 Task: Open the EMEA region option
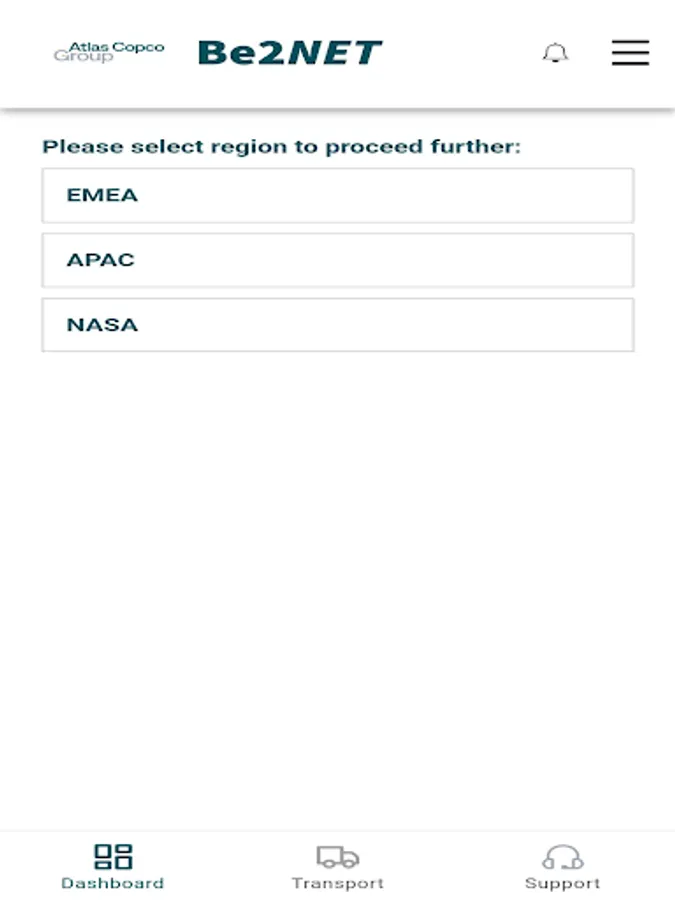coord(337,195)
